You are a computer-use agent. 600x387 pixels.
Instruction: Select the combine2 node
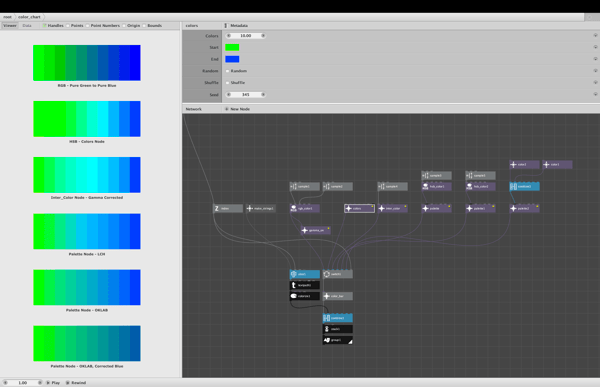(x=525, y=186)
